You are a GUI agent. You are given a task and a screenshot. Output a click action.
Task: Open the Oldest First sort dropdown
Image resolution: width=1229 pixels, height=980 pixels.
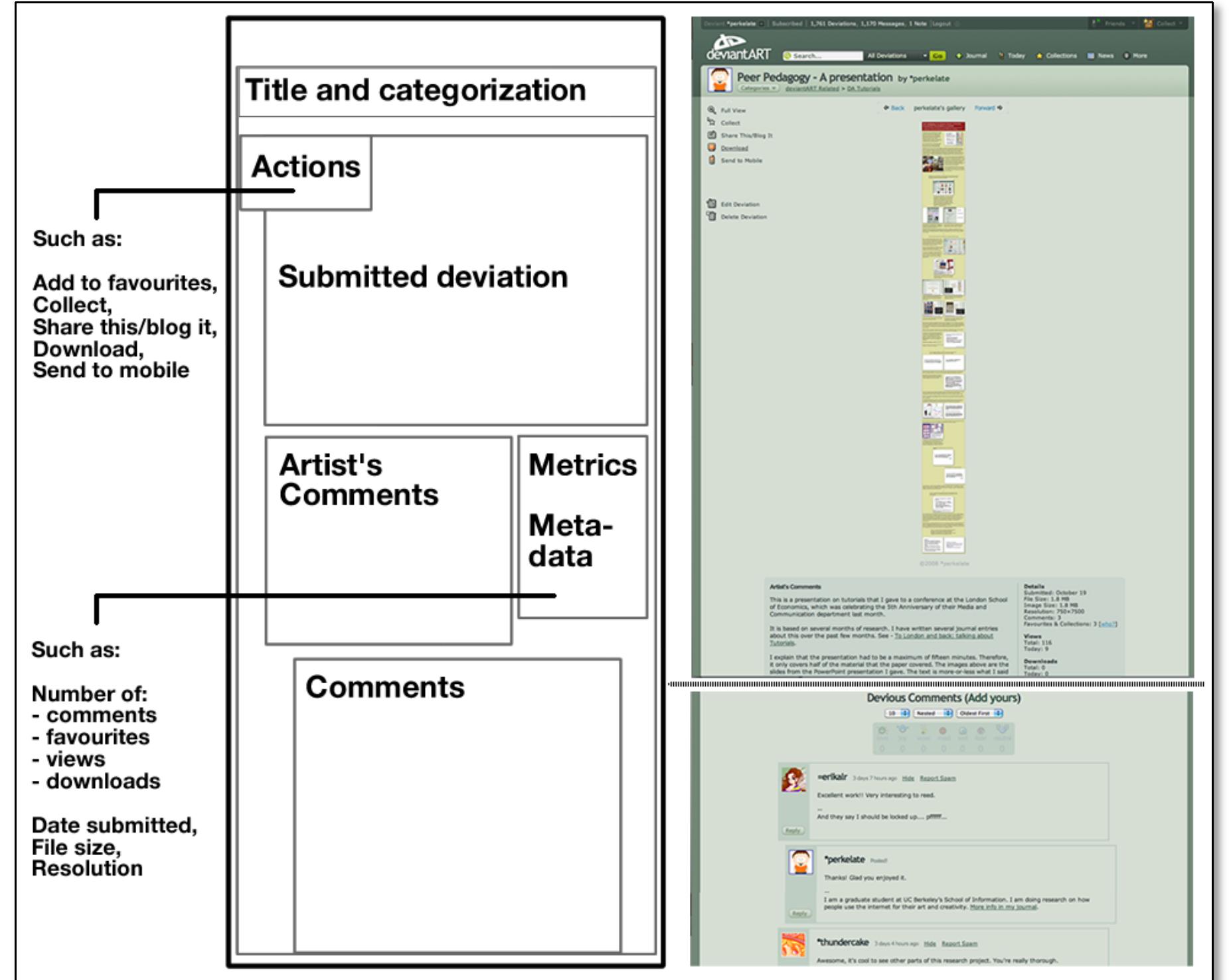click(979, 713)
